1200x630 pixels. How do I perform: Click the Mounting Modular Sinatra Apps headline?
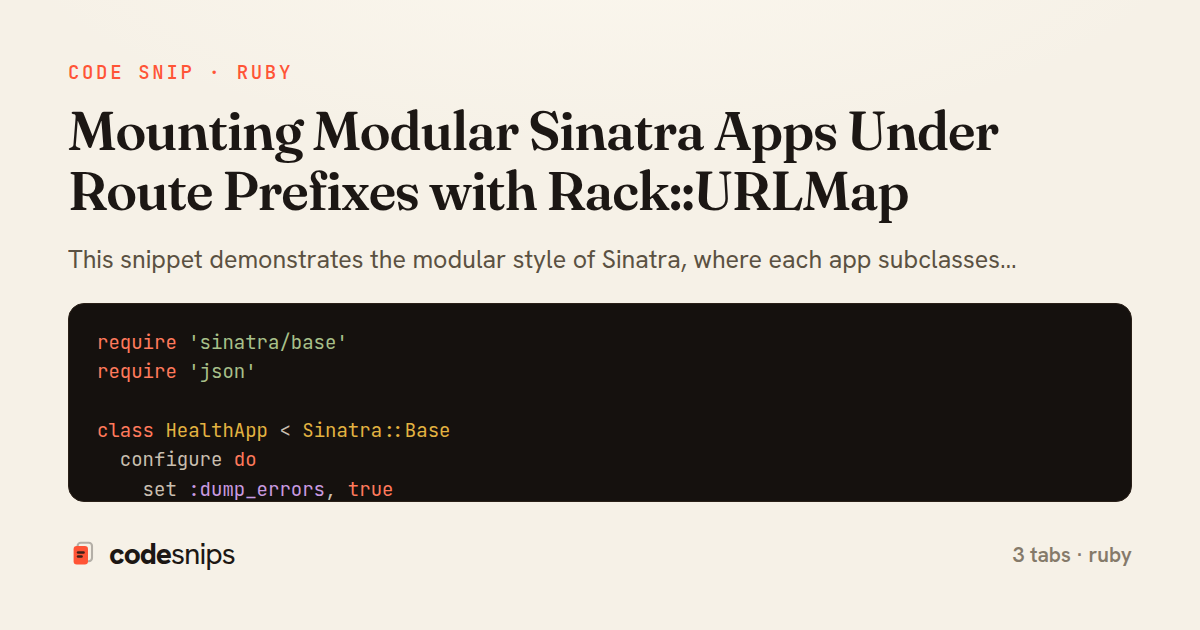click(x=533, y=163)
